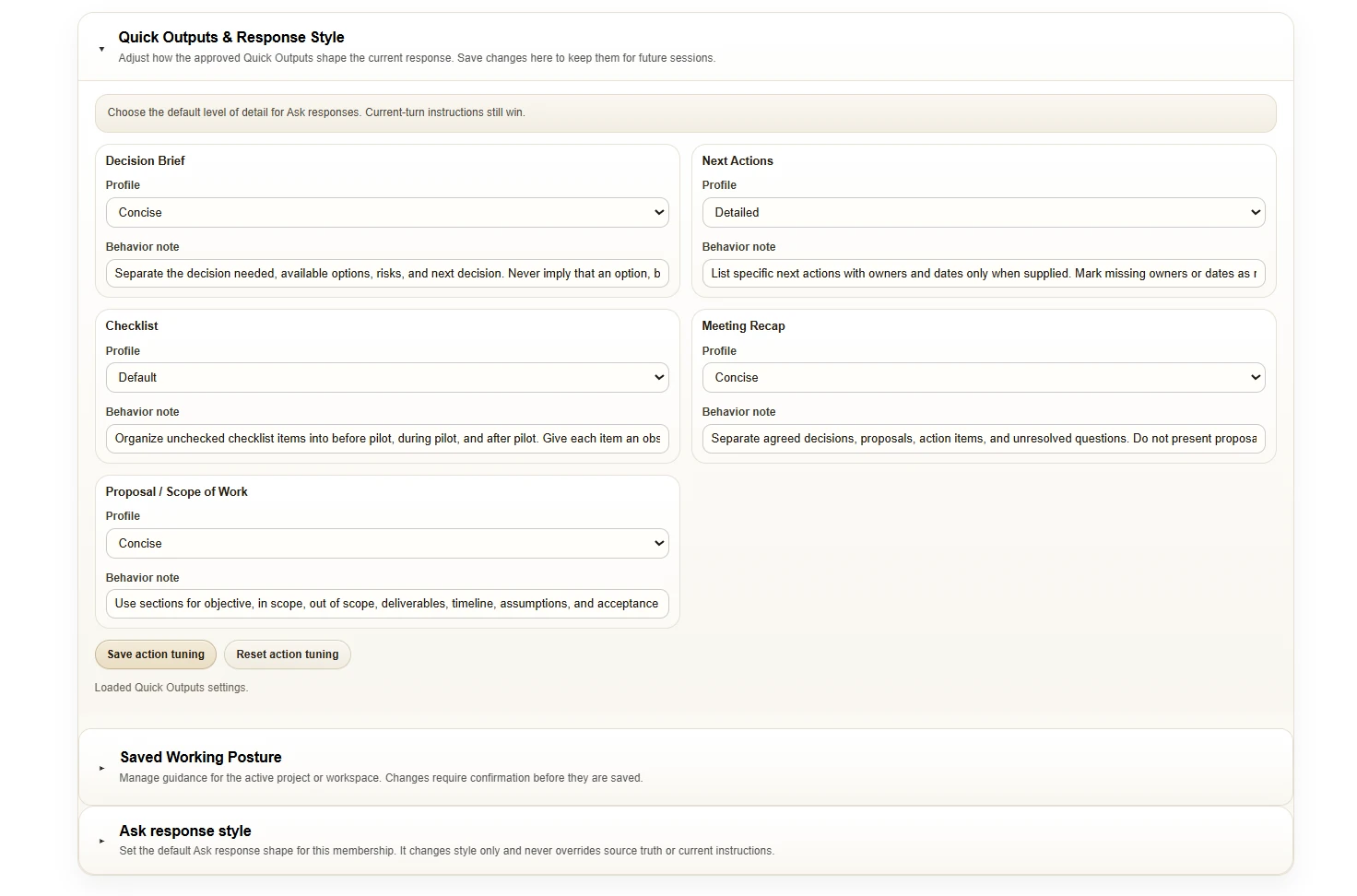Edit the Proposal / Scope of Work behavior note
This screenshot has height=896, width=1357.
click(x=387, y=604)
